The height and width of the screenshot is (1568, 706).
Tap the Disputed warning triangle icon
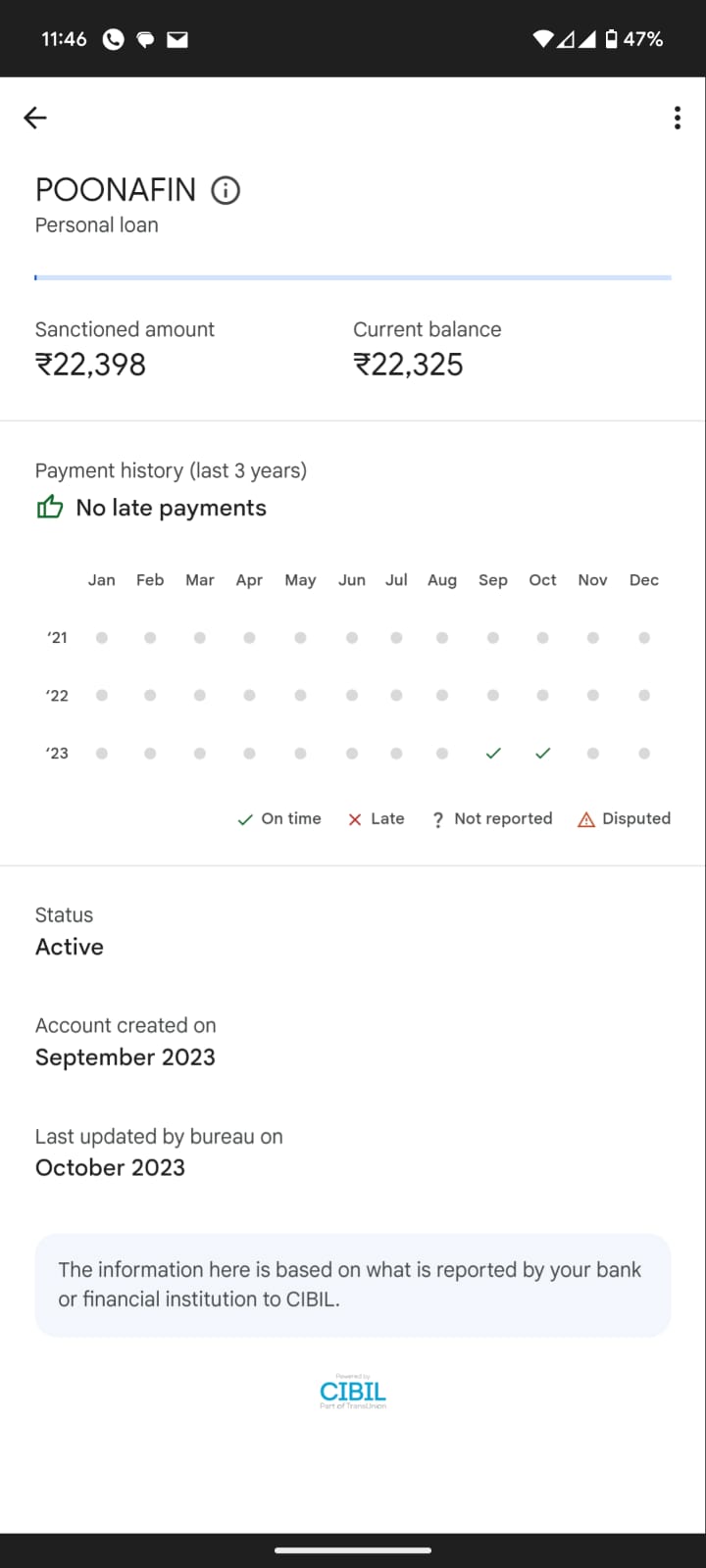point(586,819)
